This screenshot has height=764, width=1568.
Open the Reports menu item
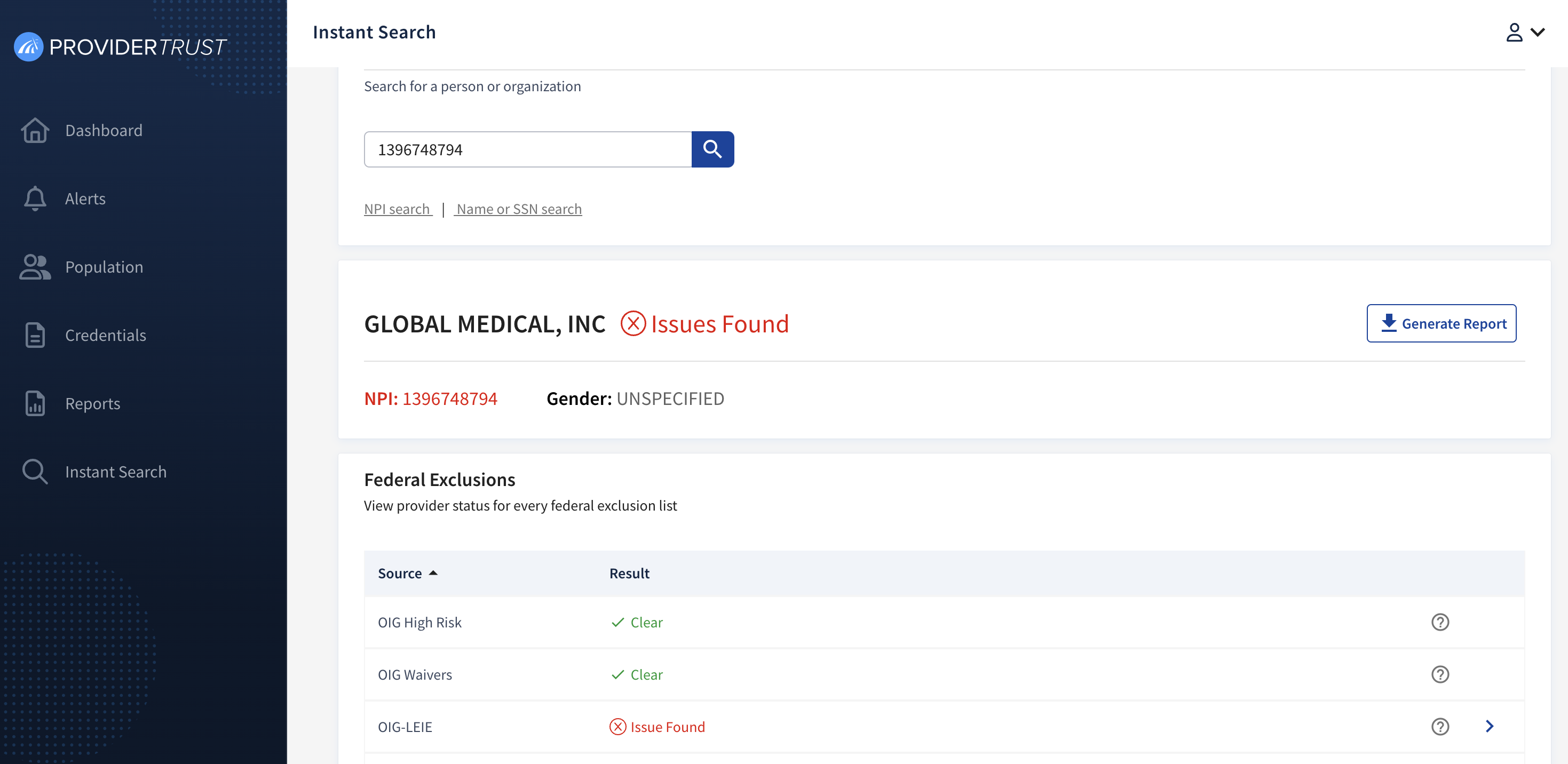92,403
